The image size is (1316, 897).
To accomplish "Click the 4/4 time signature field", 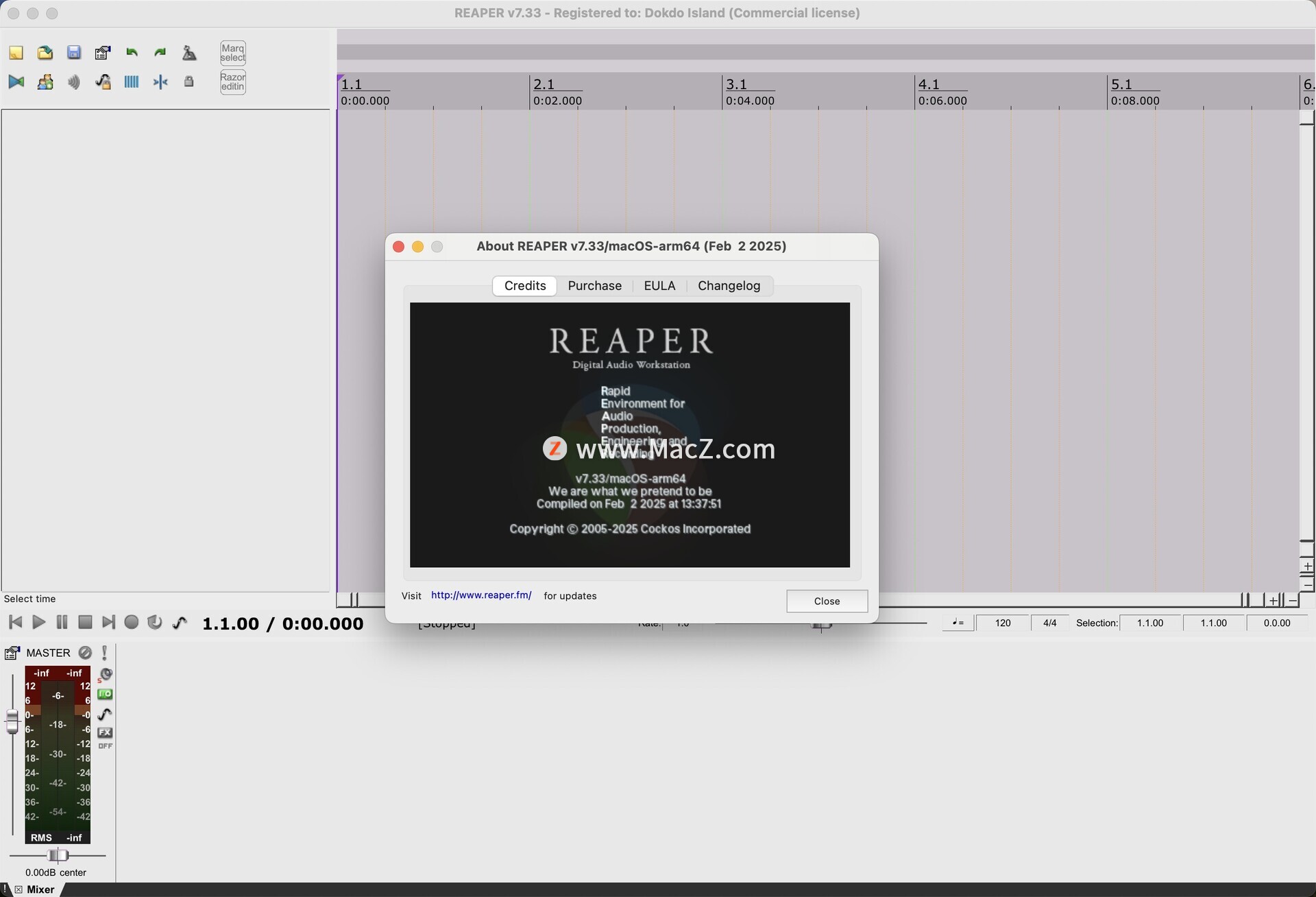I will tap(1049, 623).
